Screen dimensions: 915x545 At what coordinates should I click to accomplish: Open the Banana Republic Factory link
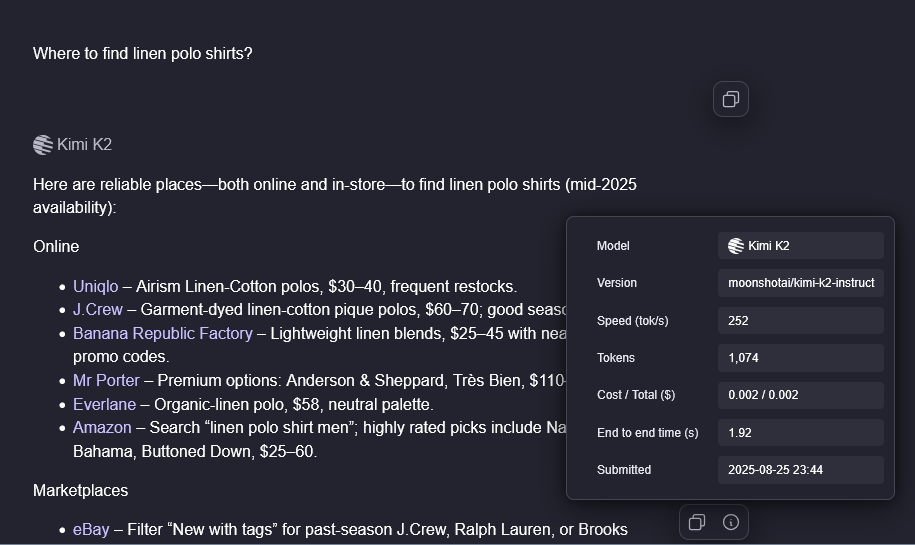(x=162, y=333)
